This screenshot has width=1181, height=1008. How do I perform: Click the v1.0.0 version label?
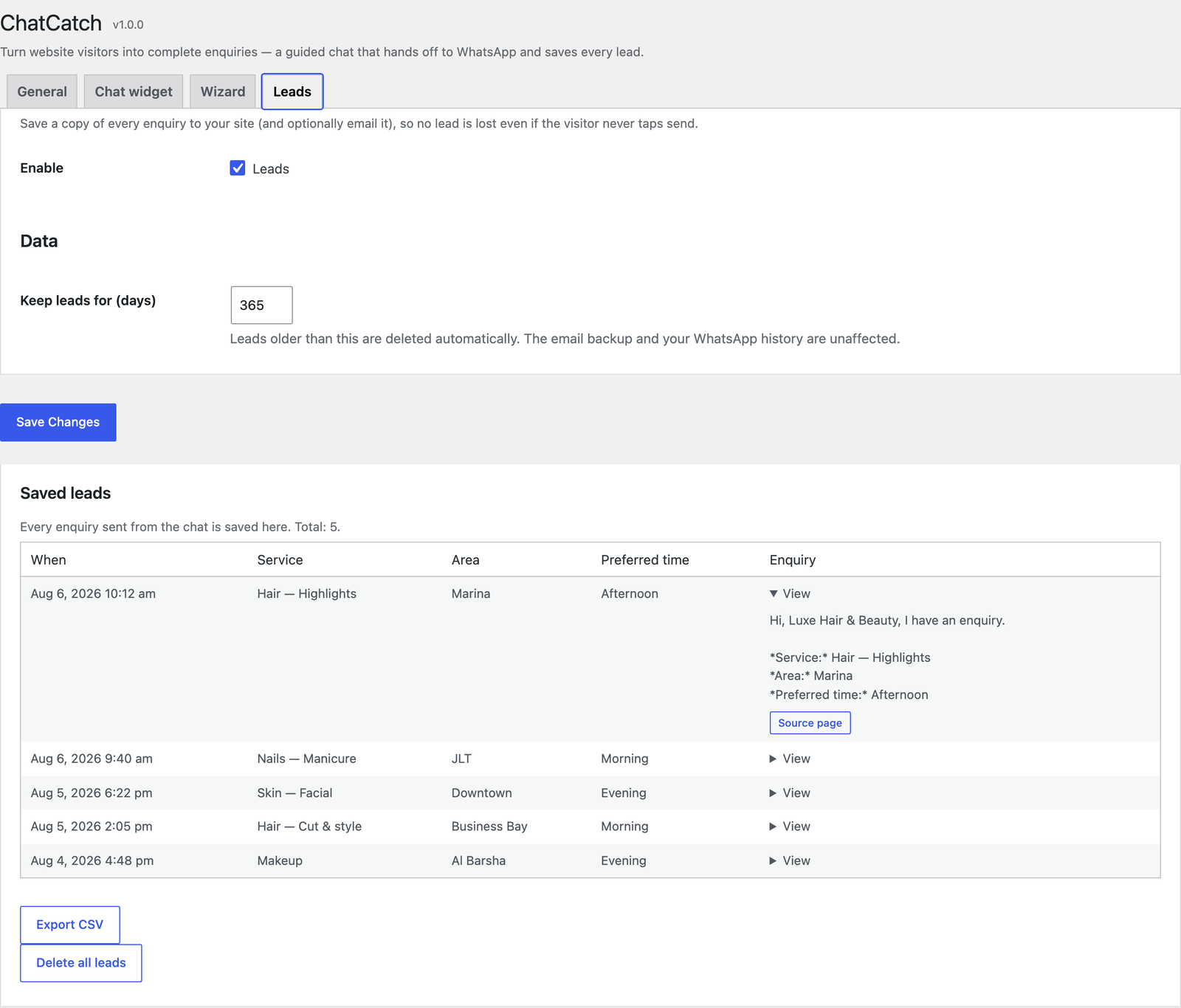coord(128,24)
